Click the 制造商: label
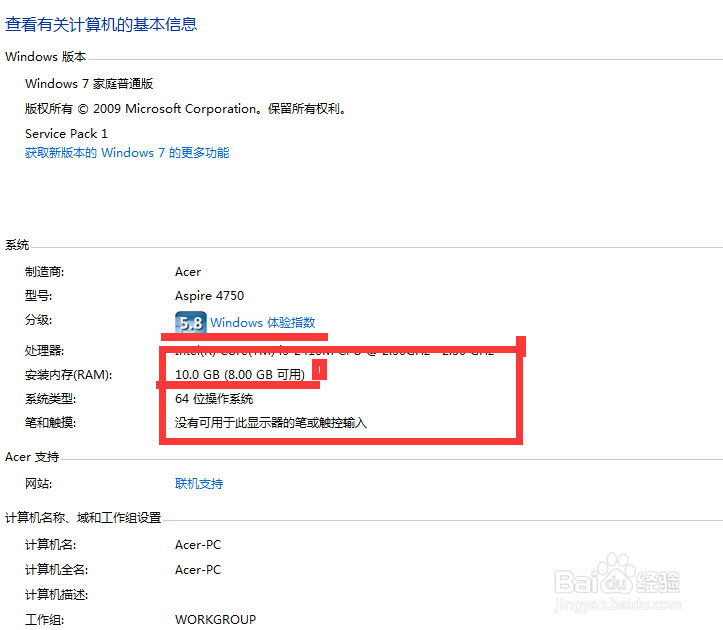This screenshot has height=630, width=723. tap(44, 272)
